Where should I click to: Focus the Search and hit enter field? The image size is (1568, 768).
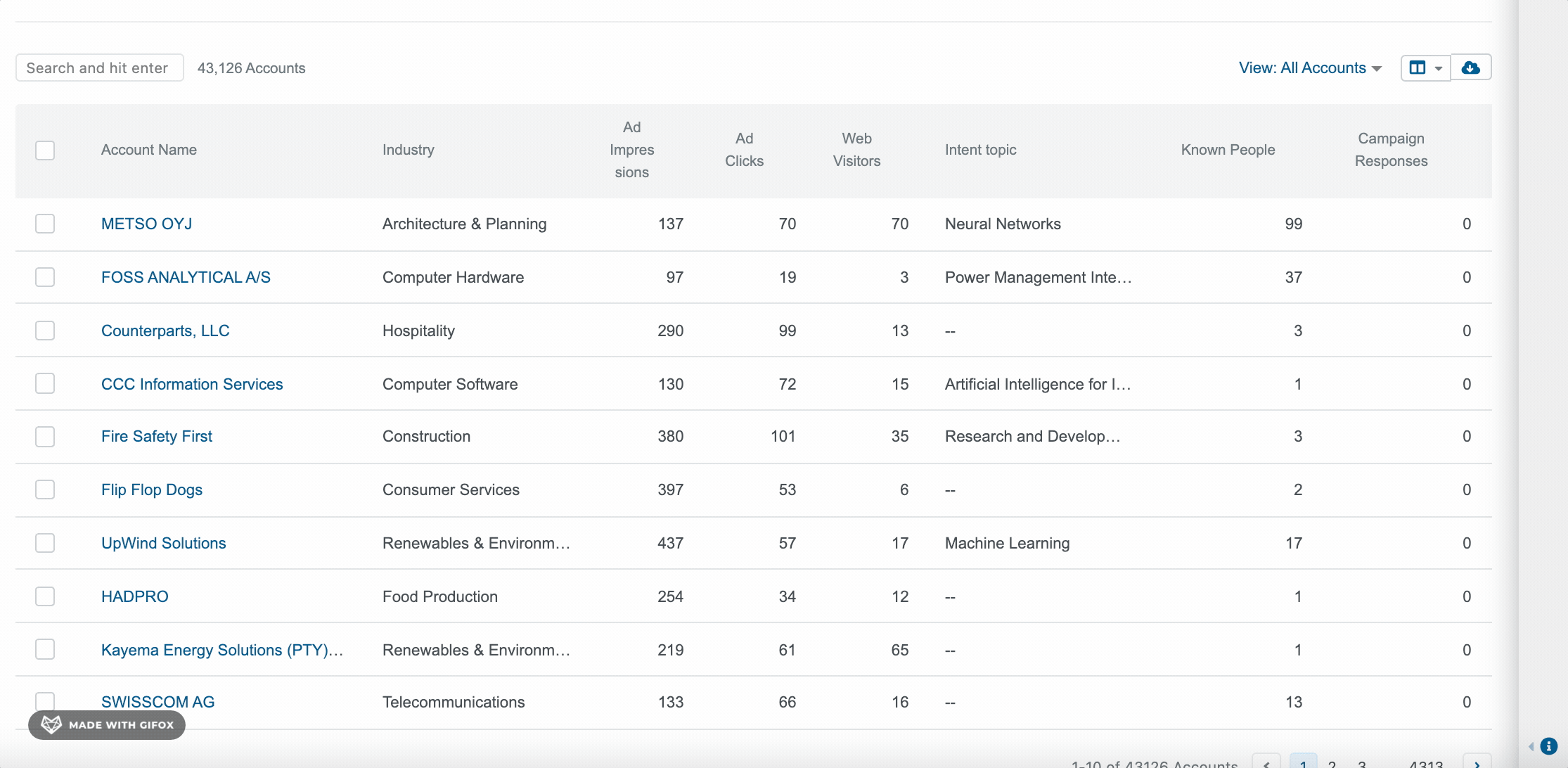tap(100, 68)
